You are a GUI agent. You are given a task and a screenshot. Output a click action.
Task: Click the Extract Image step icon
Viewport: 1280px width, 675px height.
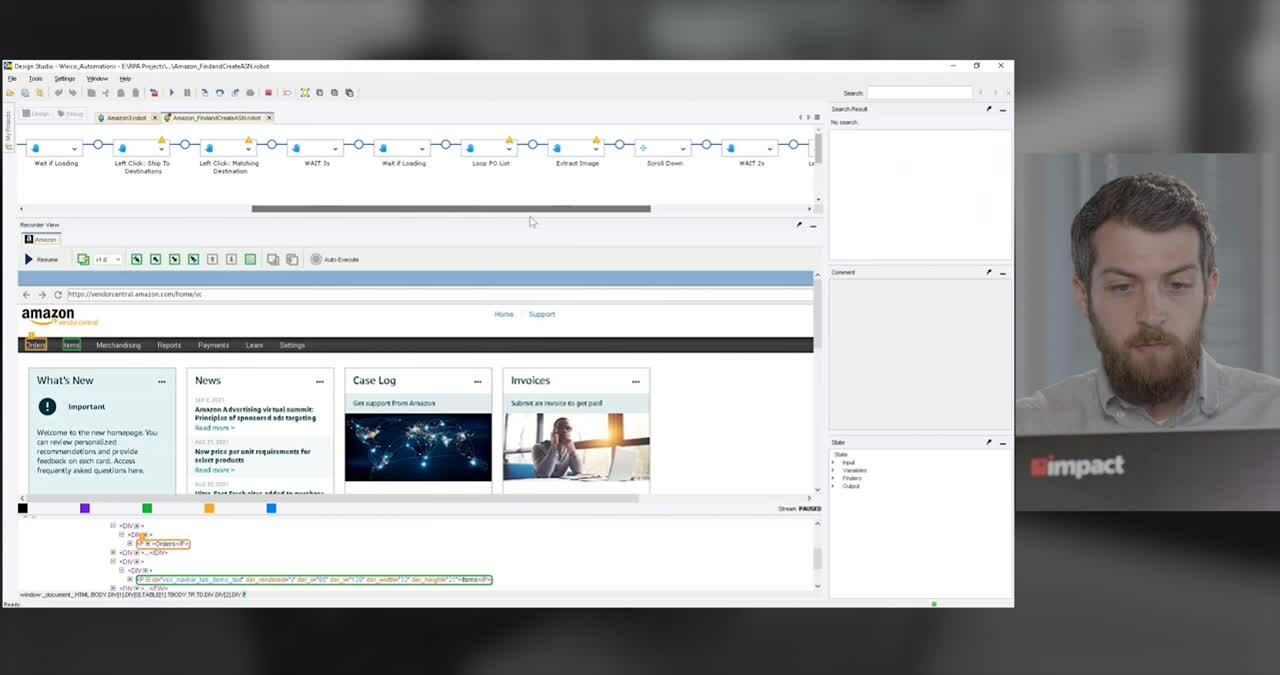click(x=557, y=148)
